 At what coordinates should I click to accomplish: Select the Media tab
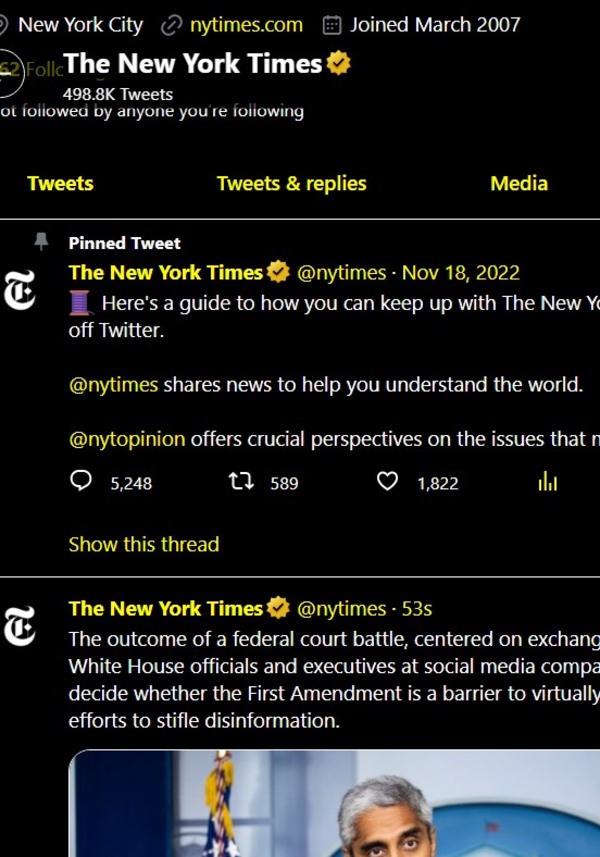pos(519,184)
